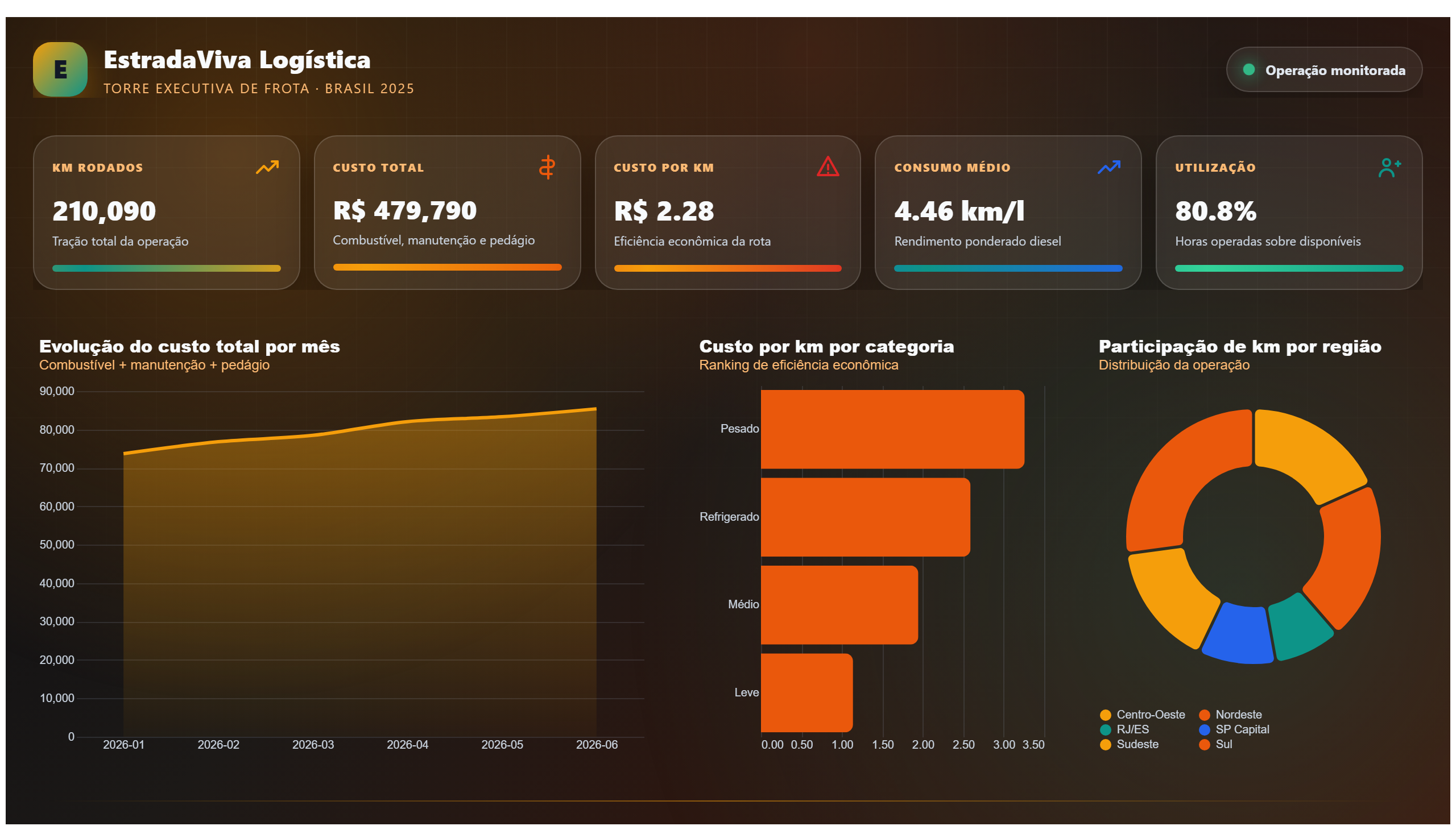Click the warning triangle on Custo por KM
This screenshot has height=830, width=1456.
(828, 167)
